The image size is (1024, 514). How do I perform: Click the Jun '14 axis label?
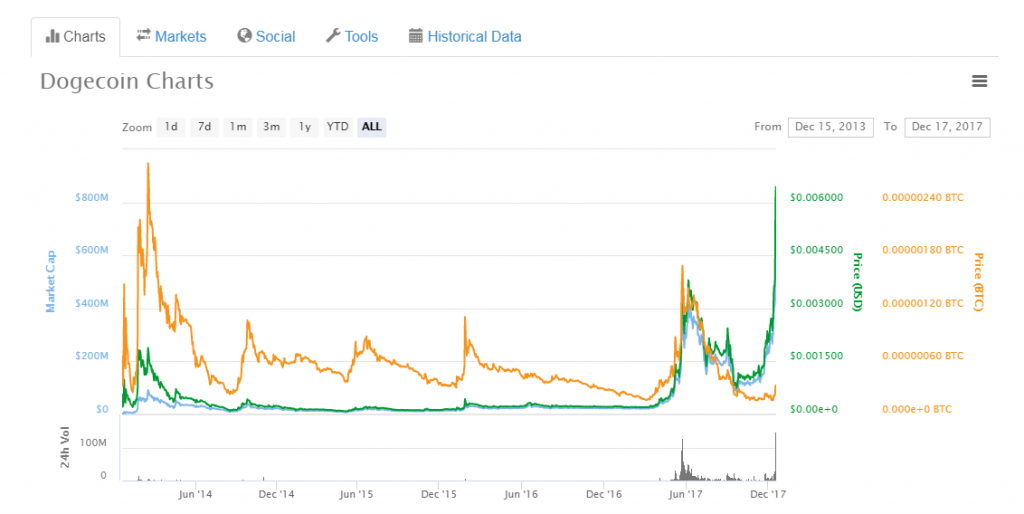195,494
